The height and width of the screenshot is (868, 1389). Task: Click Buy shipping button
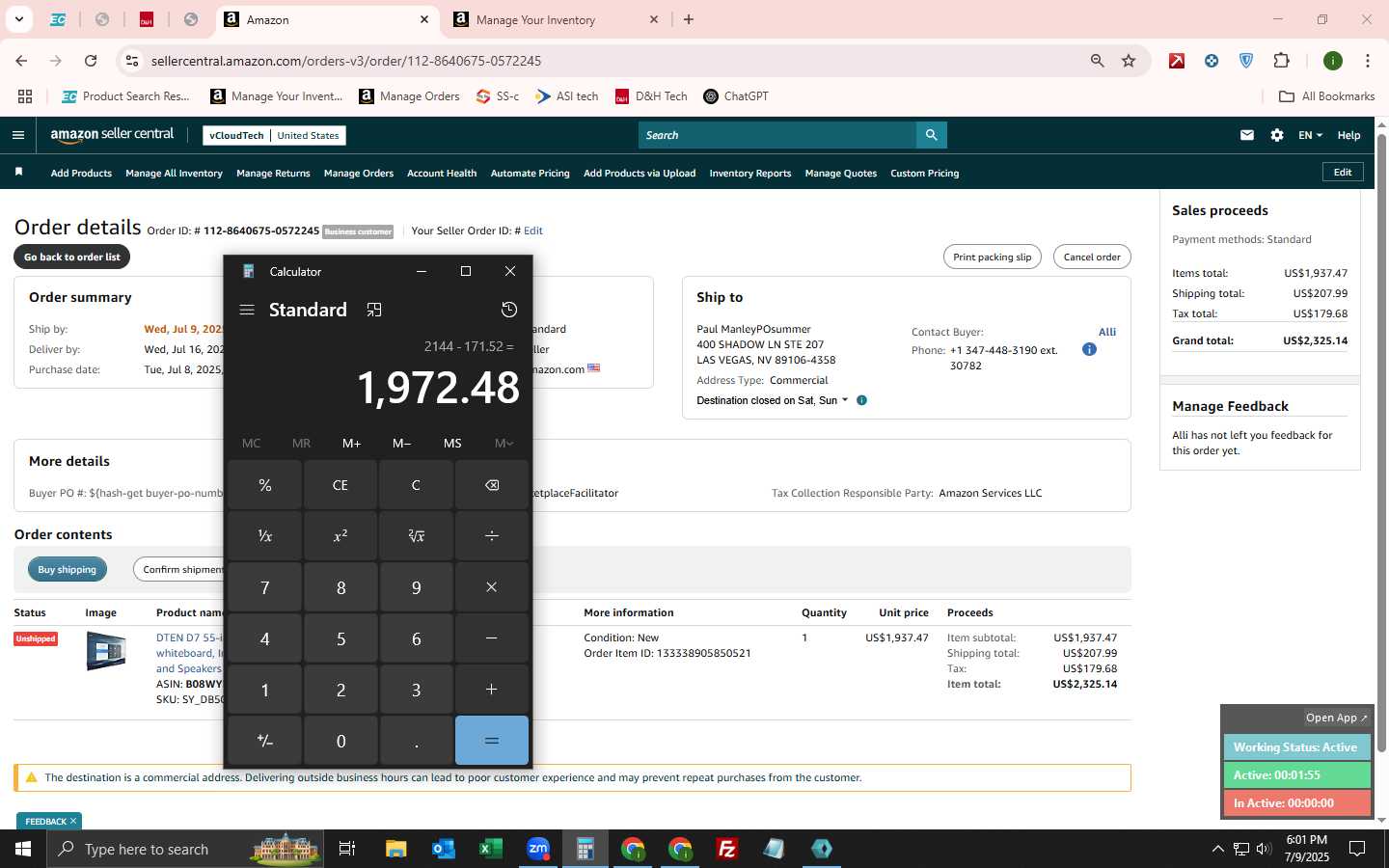pos(67,570)
